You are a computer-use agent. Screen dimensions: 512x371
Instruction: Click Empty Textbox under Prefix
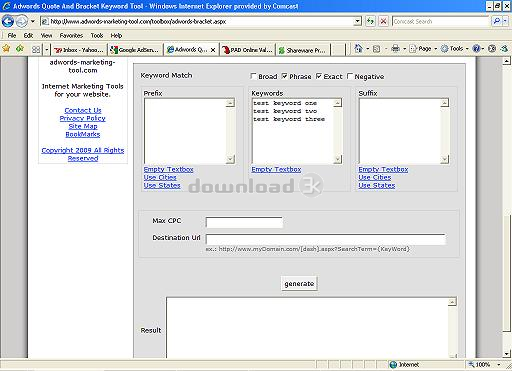(168, 169)
